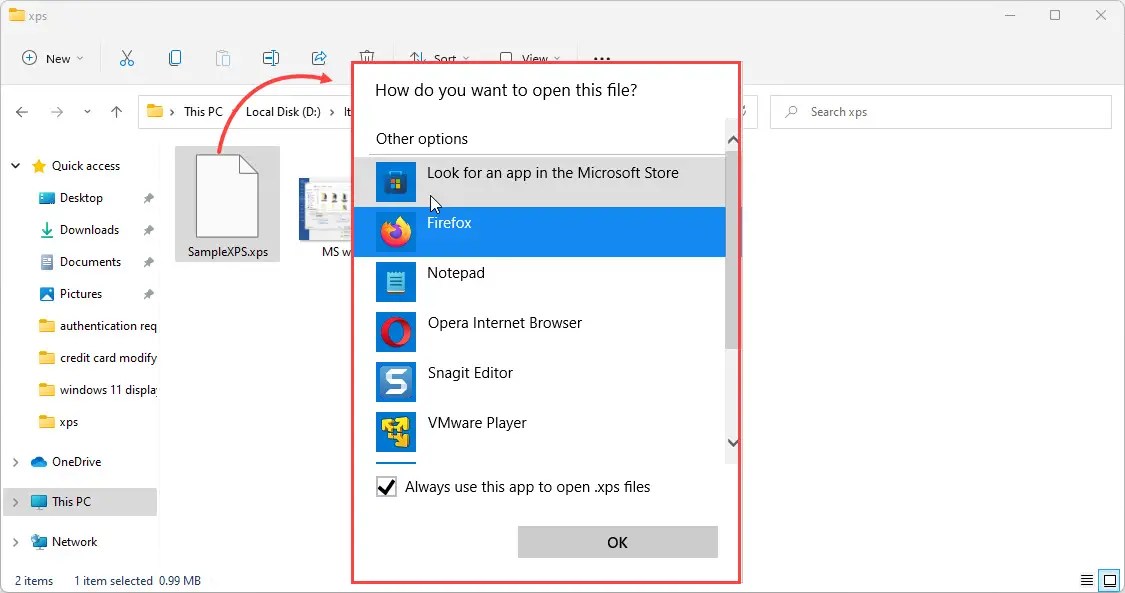Viewport: 1125px width, 593px height.
Task: Choose the Notepad icon to open the file
Action: coord(395,282)
